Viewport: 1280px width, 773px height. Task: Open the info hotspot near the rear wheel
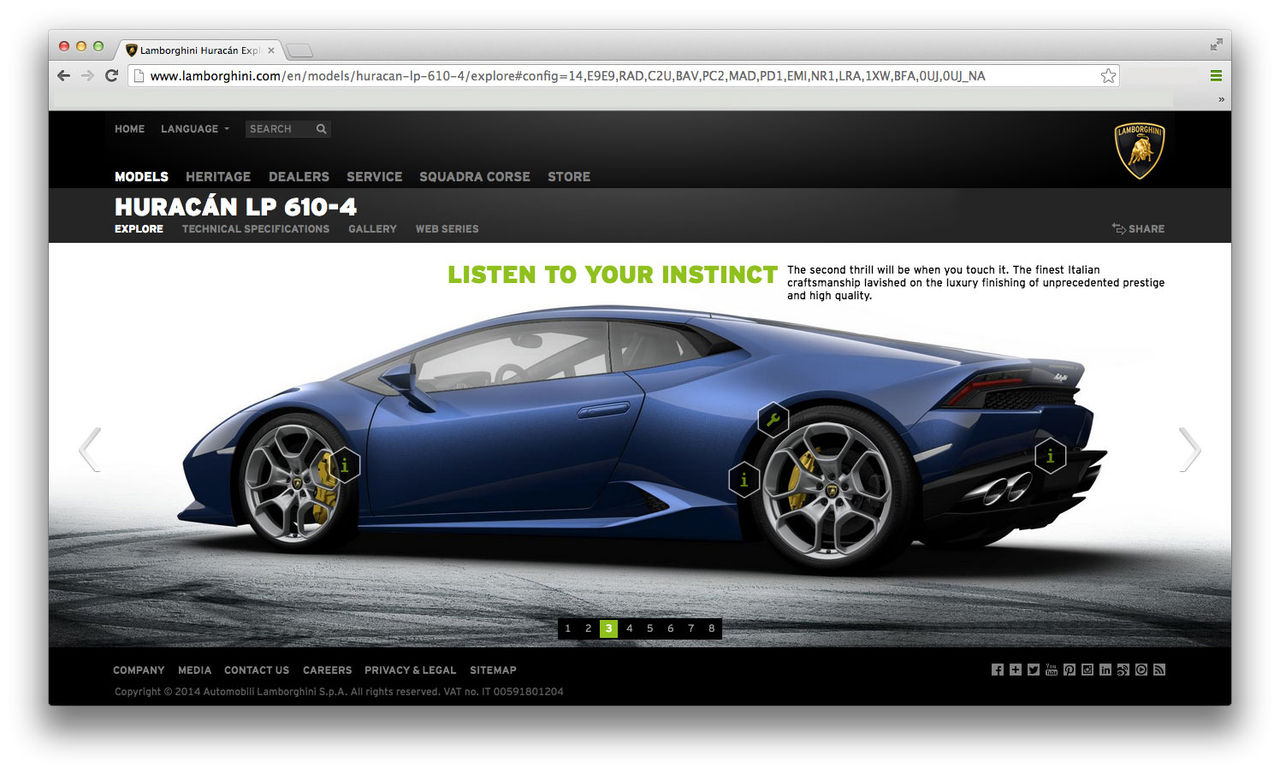coord(744,480)
